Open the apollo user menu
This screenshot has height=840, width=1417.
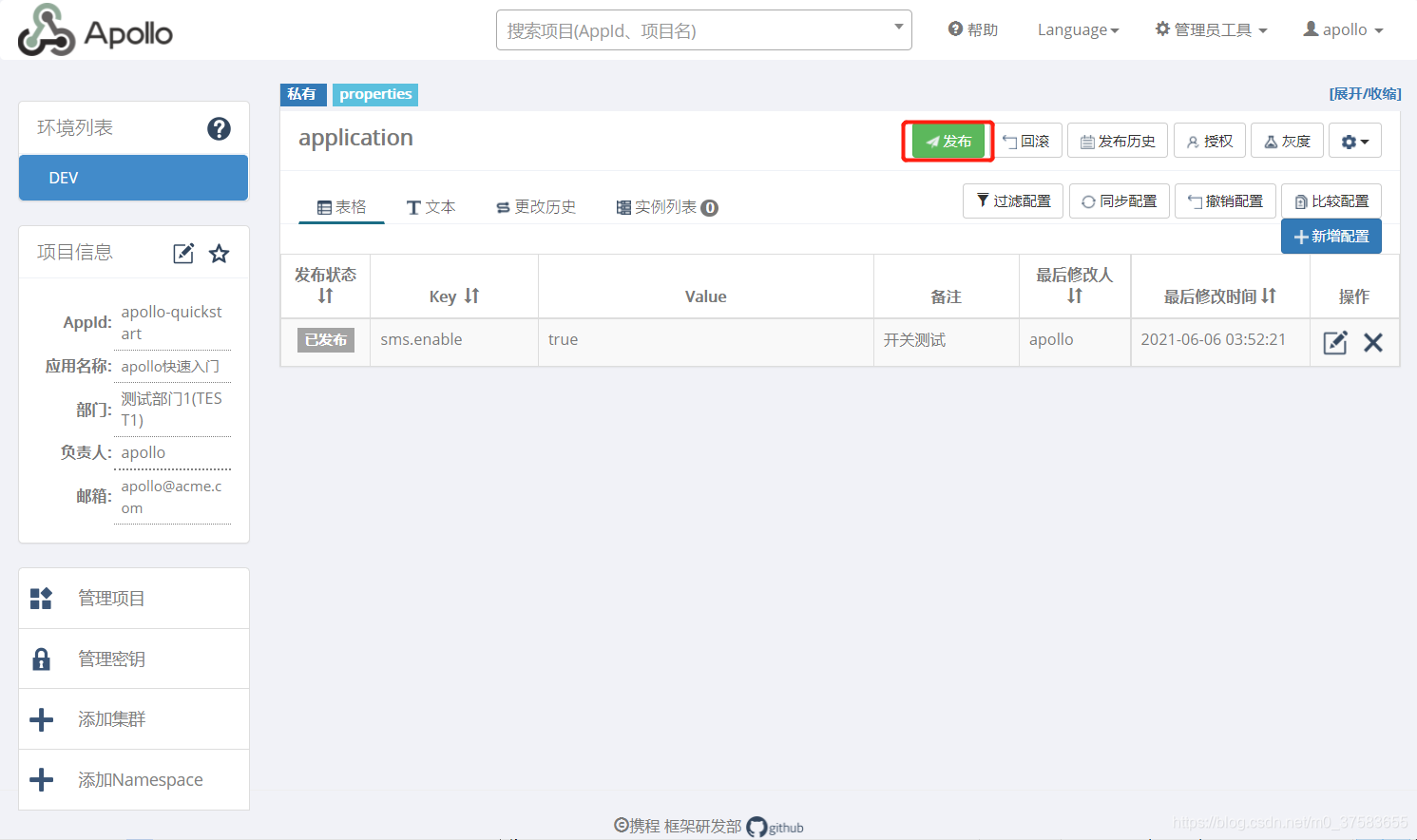click(1343, 30)
